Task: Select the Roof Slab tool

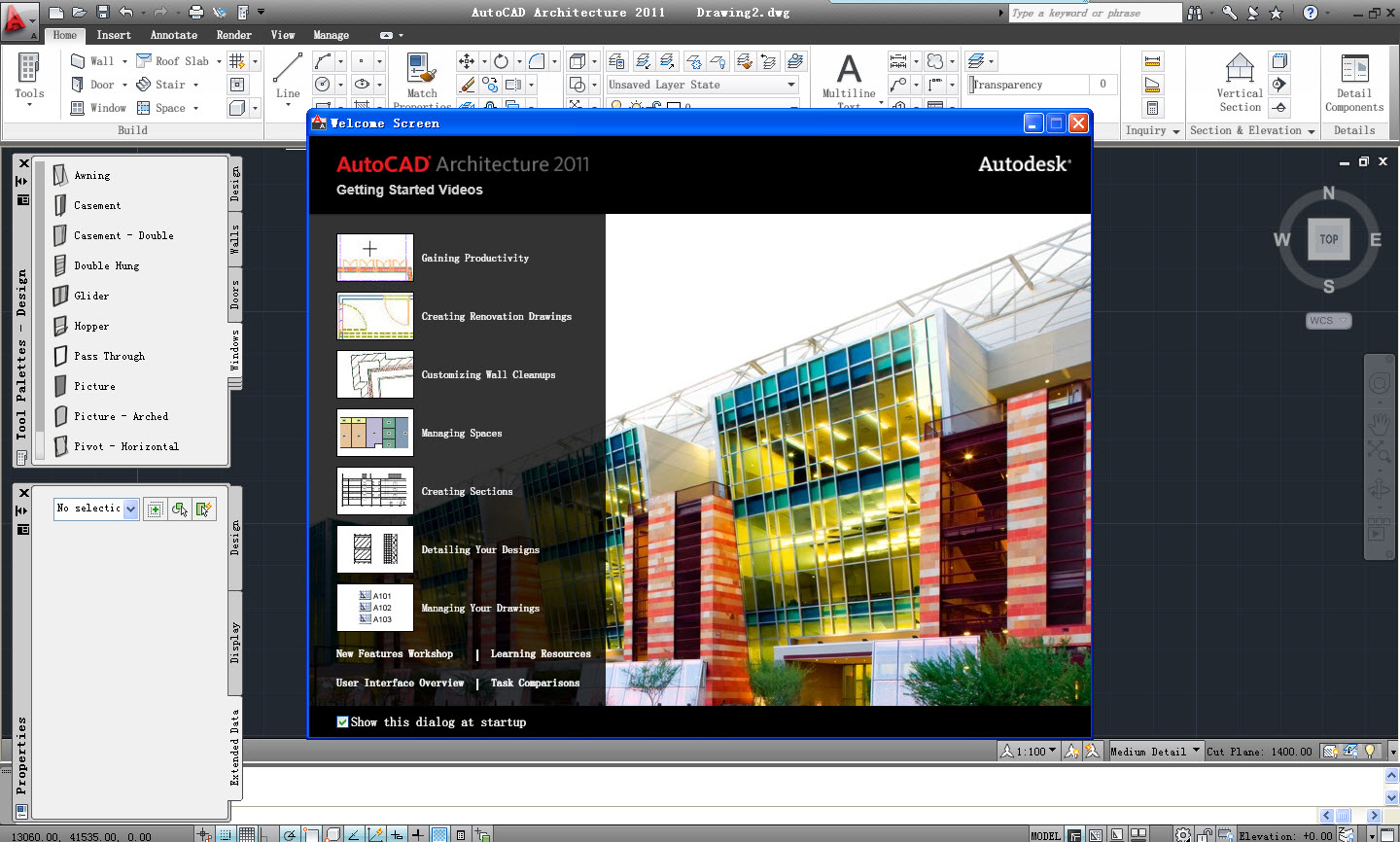Action: tap(174, 60)
